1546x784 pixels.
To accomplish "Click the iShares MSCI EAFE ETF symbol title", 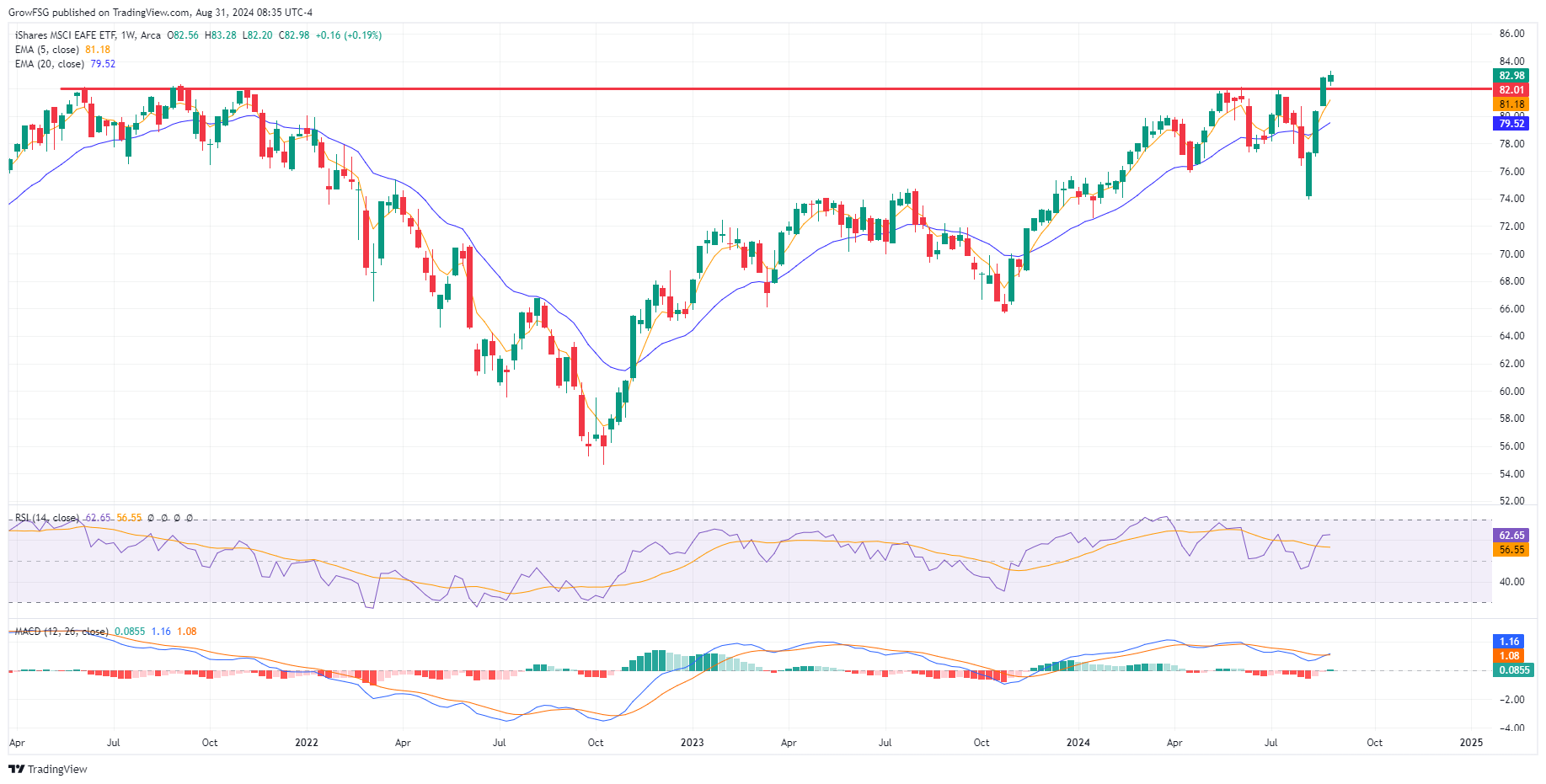I will pyautogui.click(x=65, y=35).
